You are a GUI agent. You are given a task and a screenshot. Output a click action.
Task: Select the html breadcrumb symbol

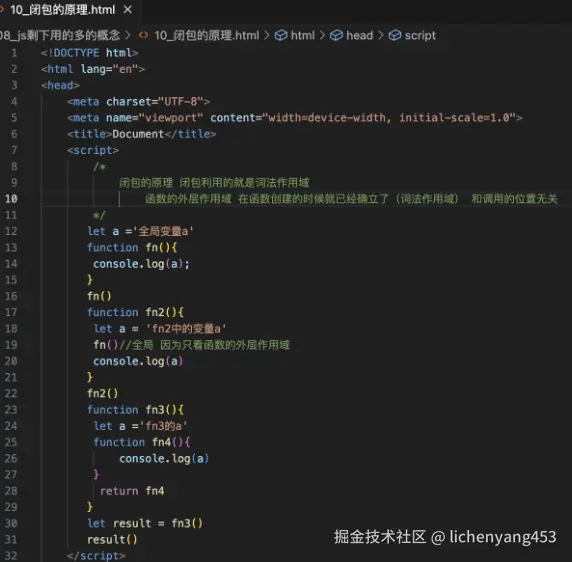[x=302, y=35]
